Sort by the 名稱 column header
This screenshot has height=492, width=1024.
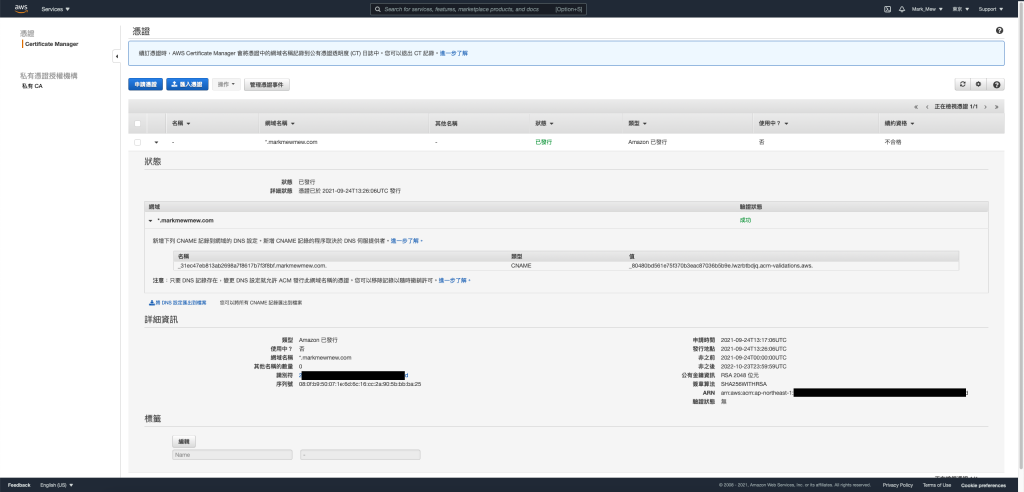pyautogui.click(x=181, y=123)
